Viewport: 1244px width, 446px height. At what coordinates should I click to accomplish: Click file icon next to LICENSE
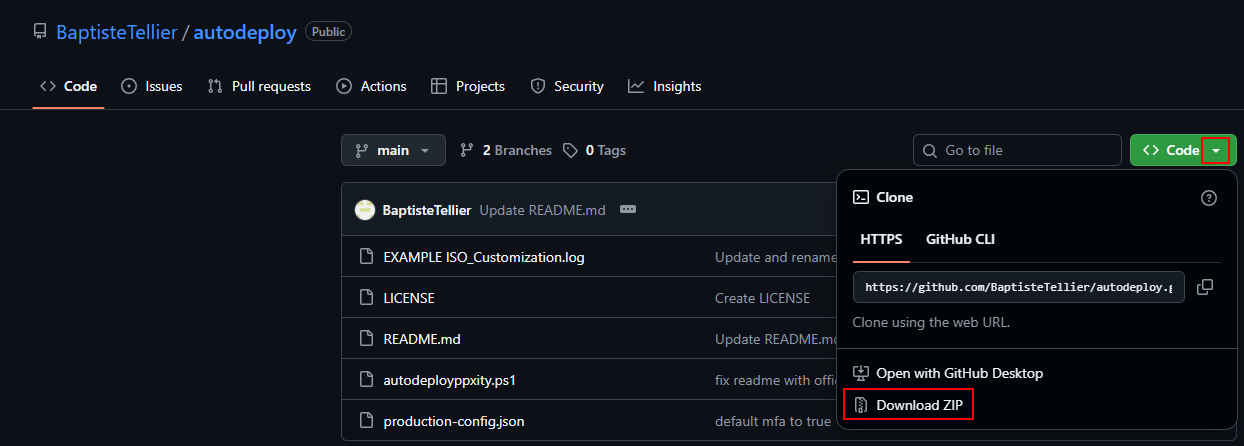(x=366, y=298)
